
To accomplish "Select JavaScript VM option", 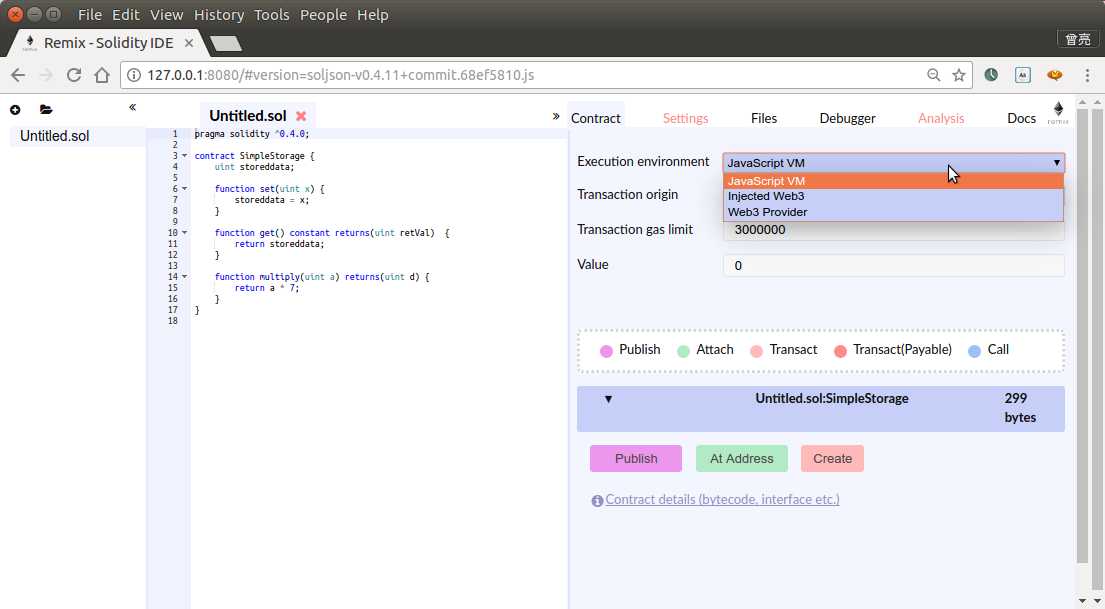I will pyautogui.click(x=894, y=181).
